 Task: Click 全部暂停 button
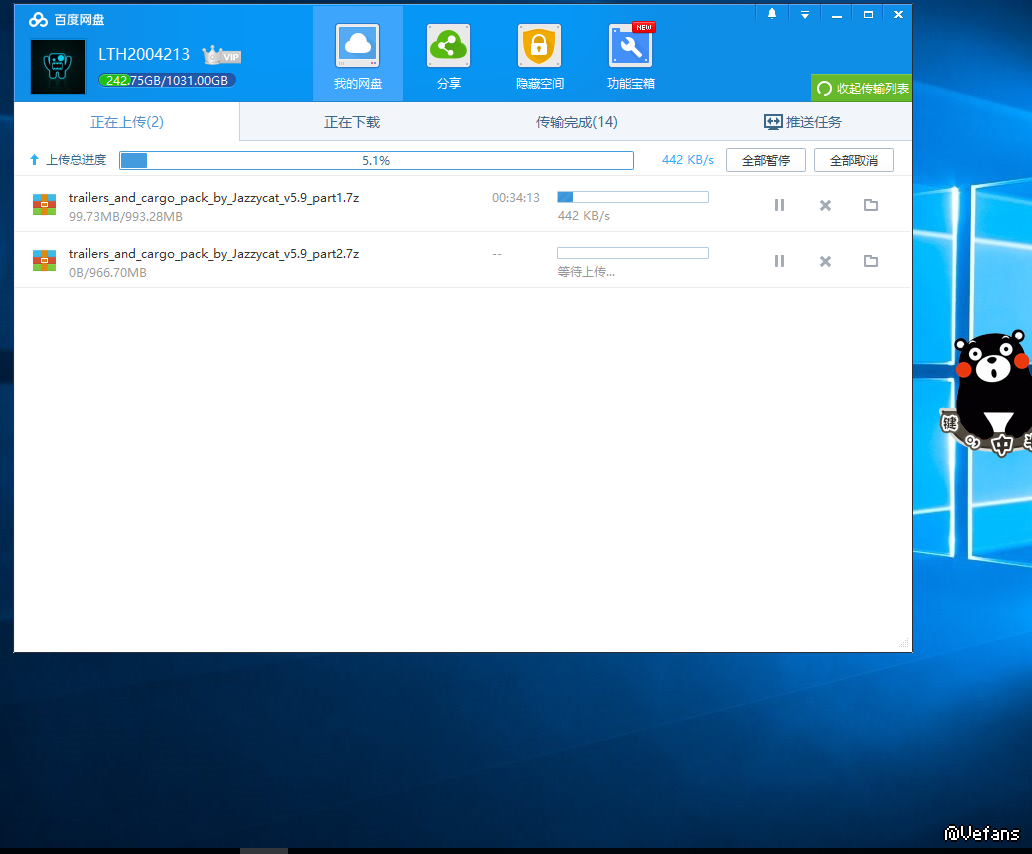pos(766,160)
